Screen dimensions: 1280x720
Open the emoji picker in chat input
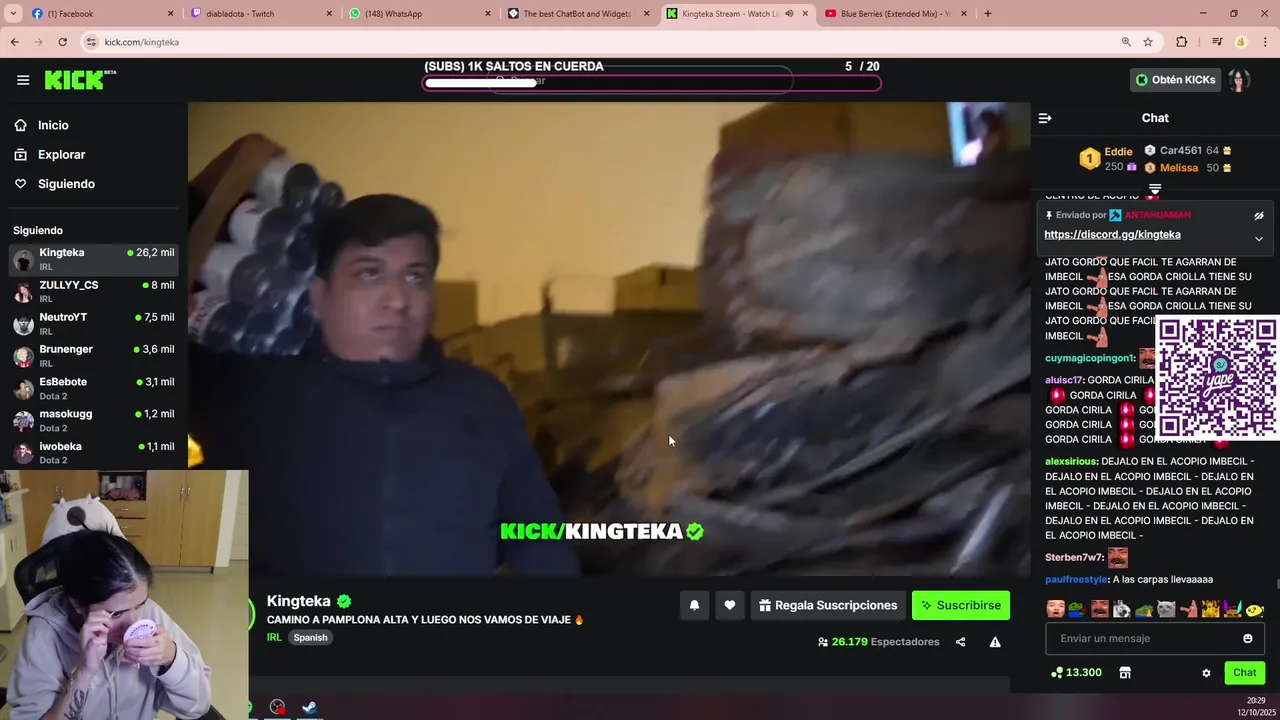click(x=1248, y=639)
